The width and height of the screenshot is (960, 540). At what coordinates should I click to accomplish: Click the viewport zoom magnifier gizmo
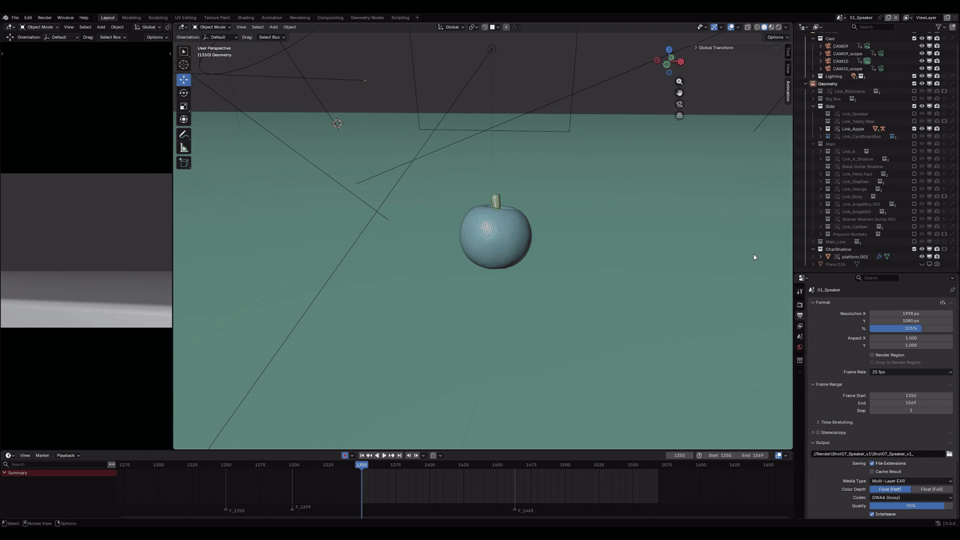point(679,81)
